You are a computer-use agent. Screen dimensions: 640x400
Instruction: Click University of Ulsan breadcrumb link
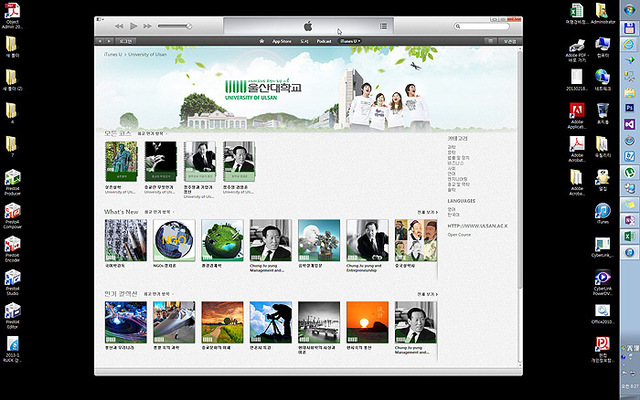147,54
